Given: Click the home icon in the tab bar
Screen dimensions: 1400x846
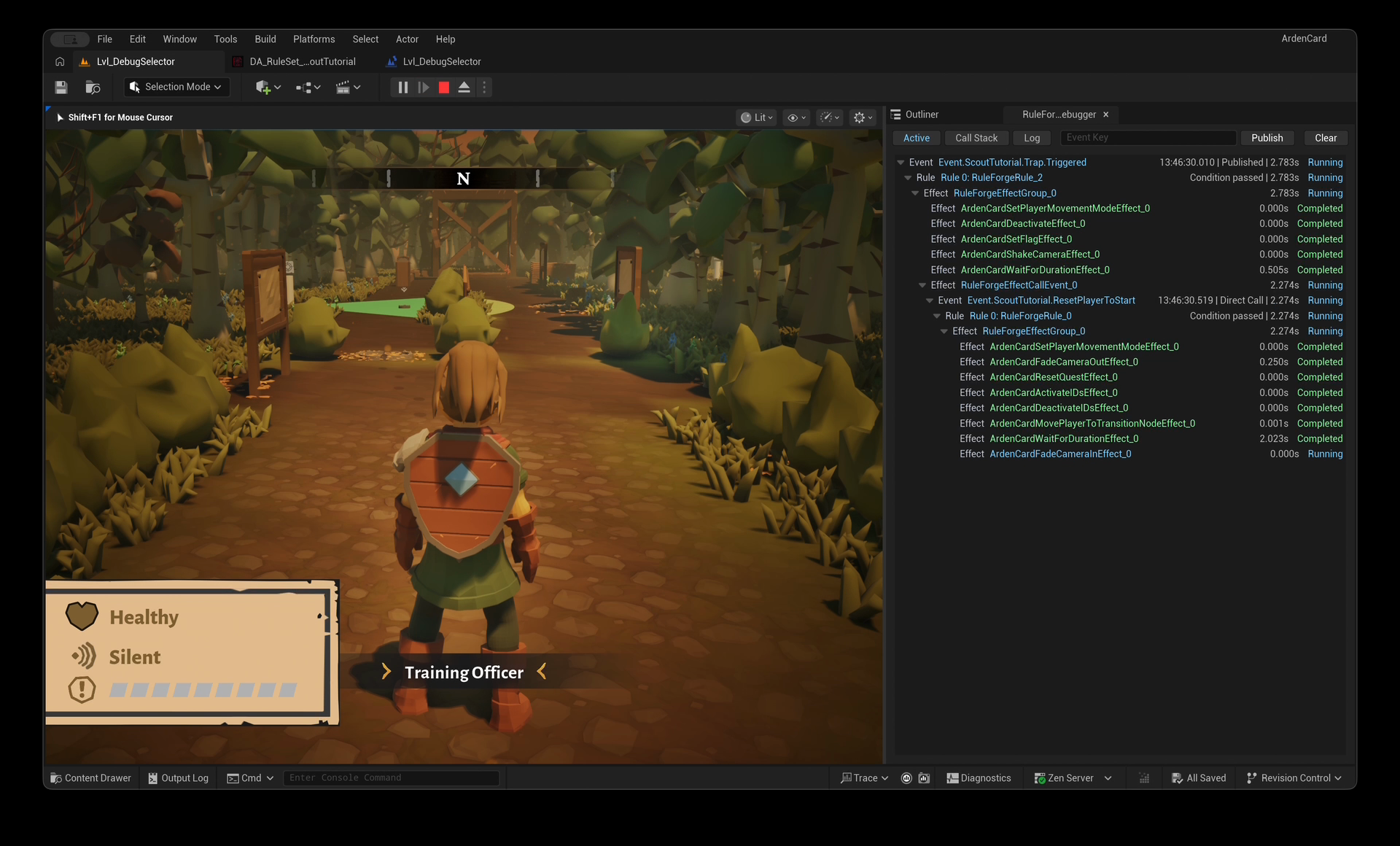Looking at the screenshot, I should tap(60, 62).
